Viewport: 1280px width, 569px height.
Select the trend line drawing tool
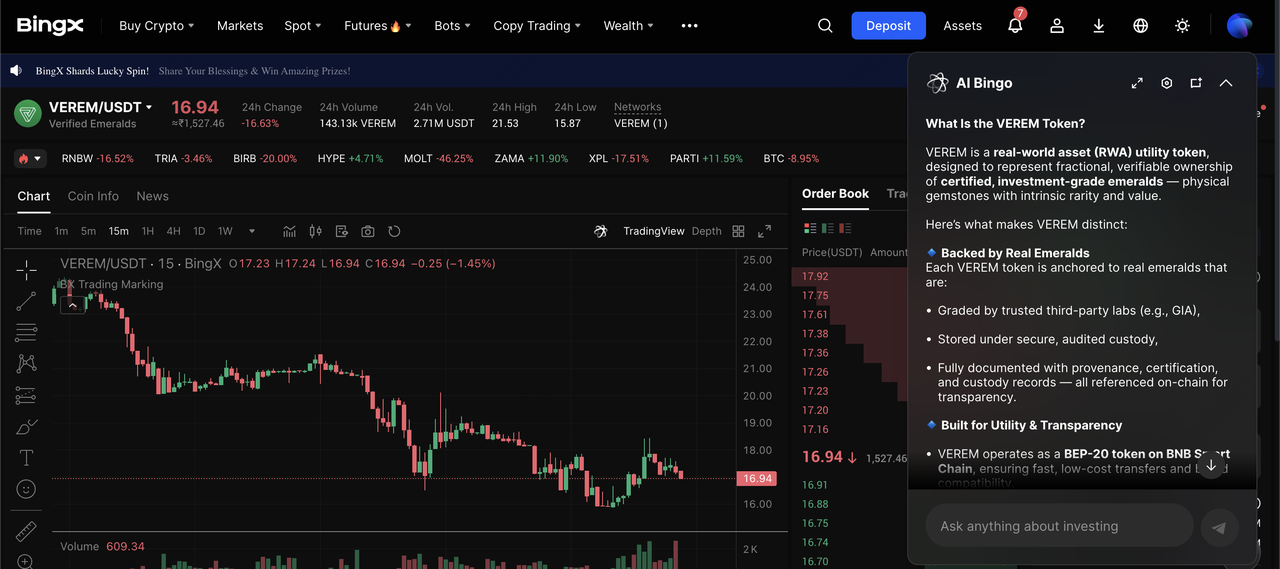26,300
